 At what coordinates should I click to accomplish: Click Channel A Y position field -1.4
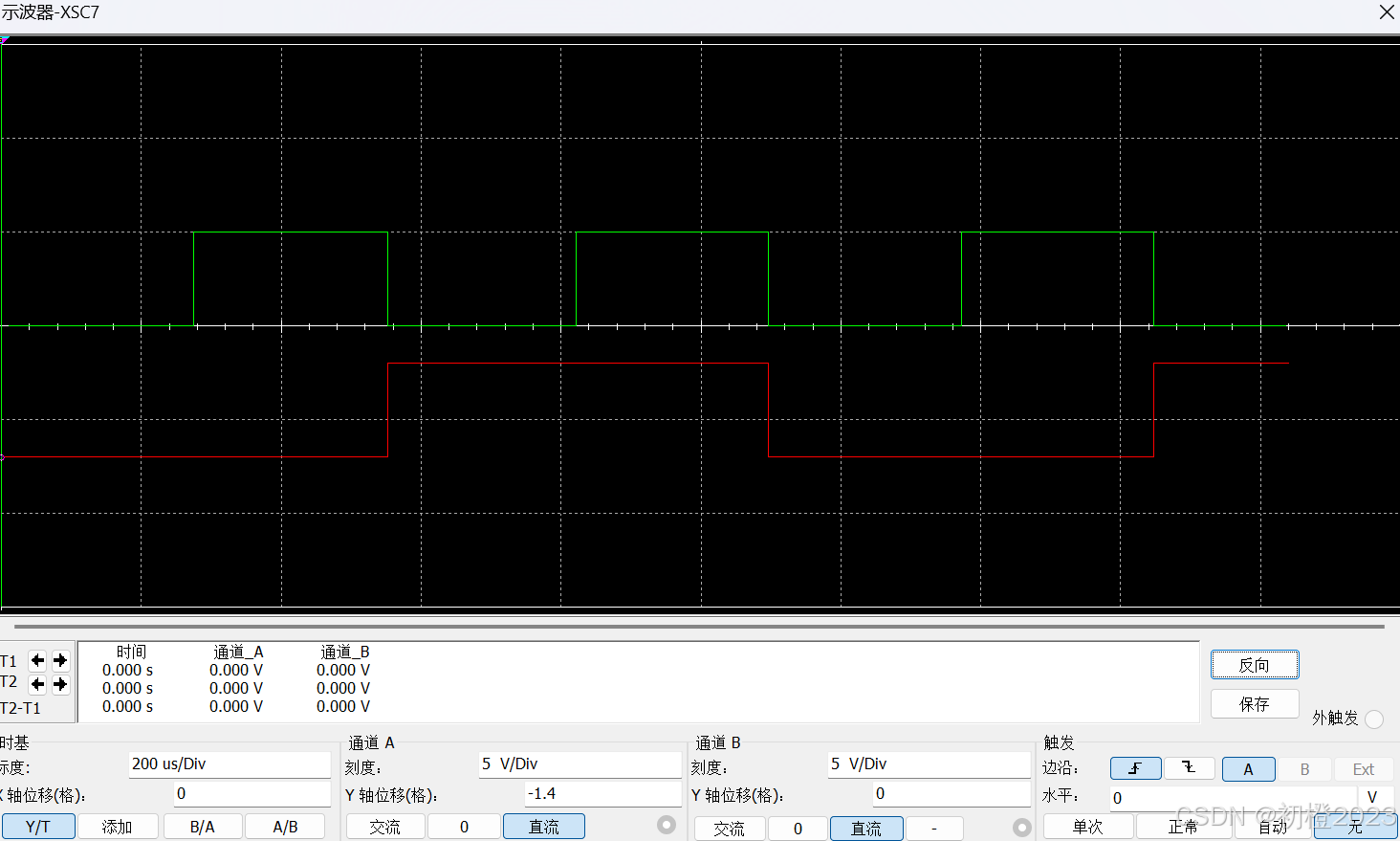coord(602,794)
